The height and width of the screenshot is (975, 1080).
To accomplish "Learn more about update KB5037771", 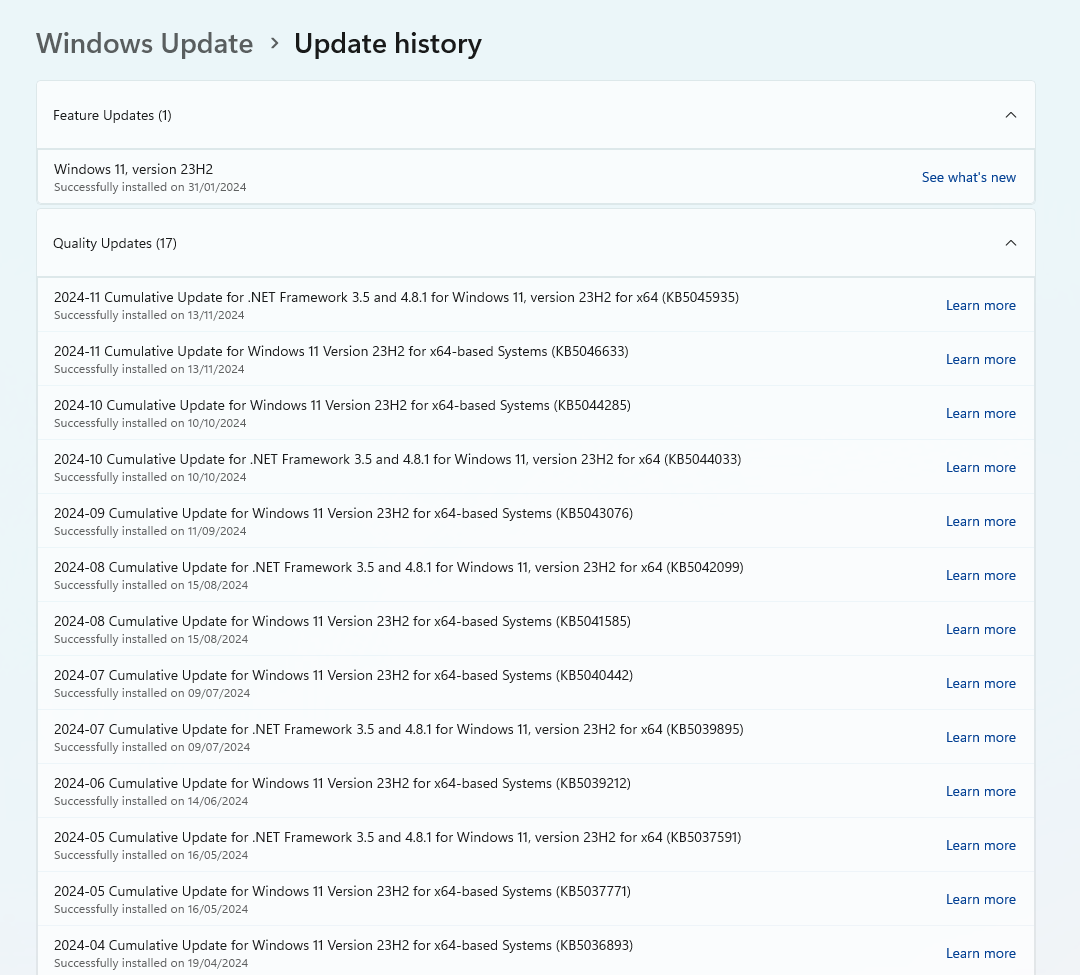I will 980,899.
